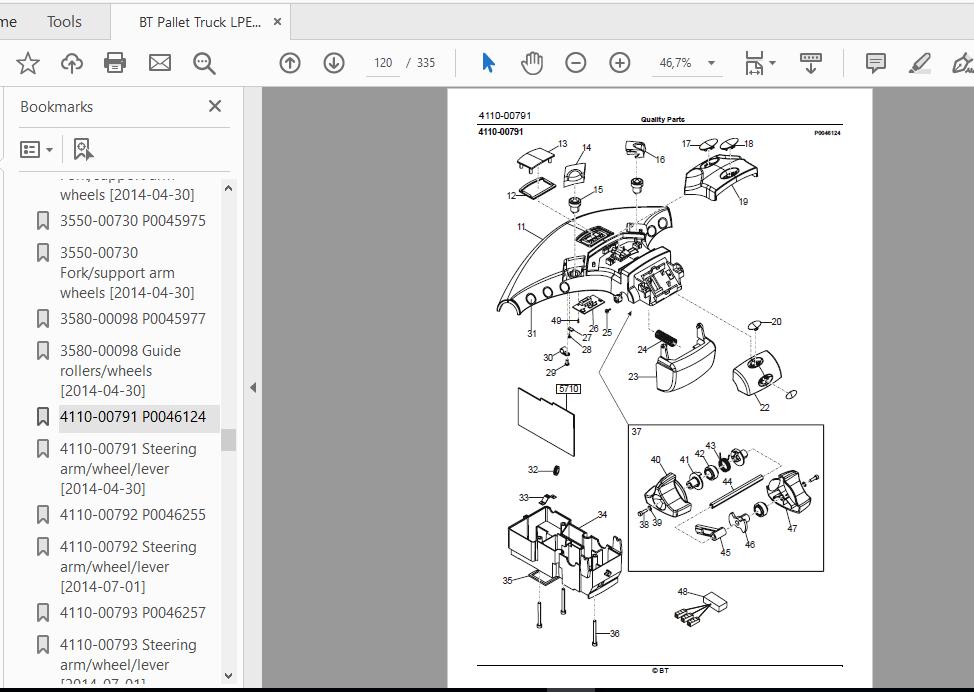Open the bookmarks options menu dropdown
The height and width of the screenshot is (692, 974).
pyautogui.click(x=37, y=150)
